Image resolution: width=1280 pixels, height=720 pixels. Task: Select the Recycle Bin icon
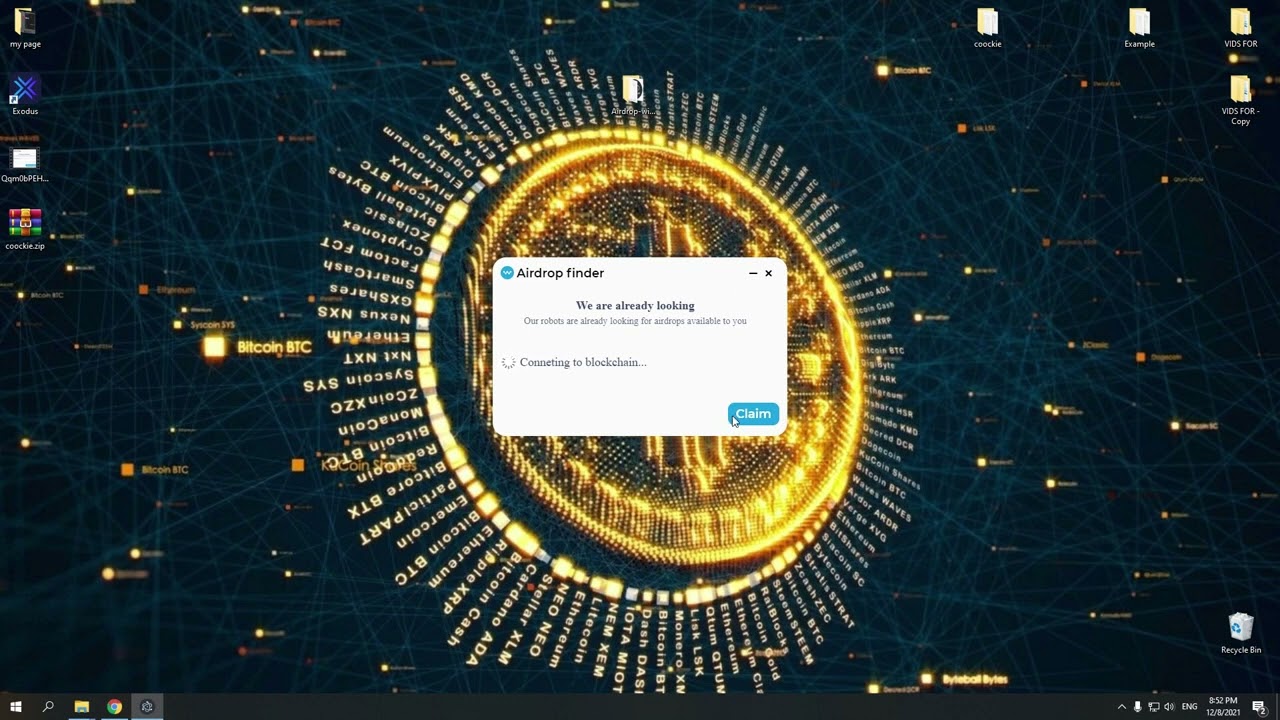(x=1241, y=633)
